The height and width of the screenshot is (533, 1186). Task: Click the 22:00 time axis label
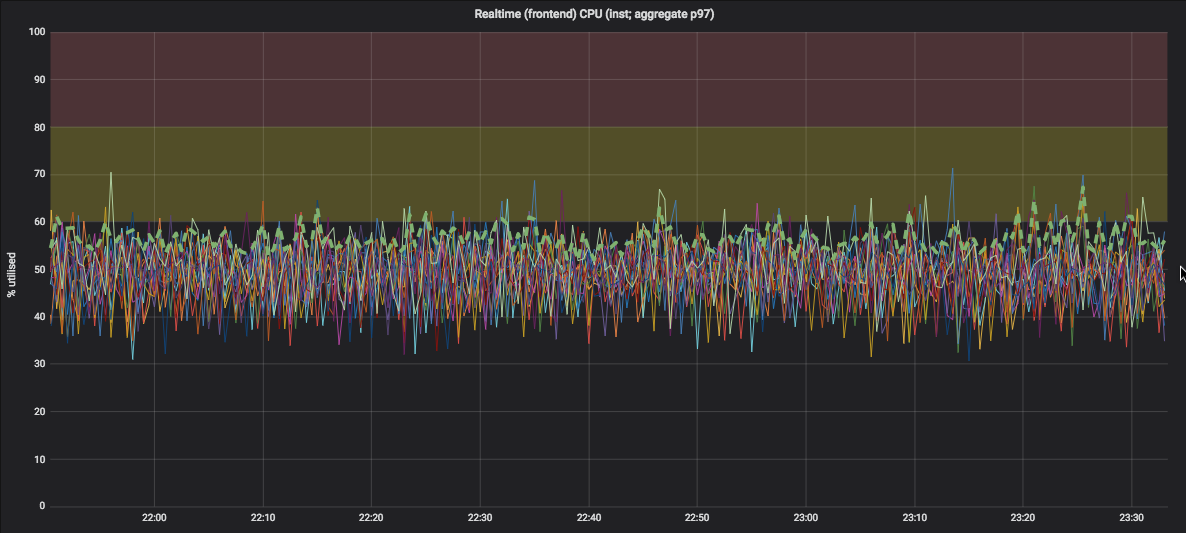(154, 518)
